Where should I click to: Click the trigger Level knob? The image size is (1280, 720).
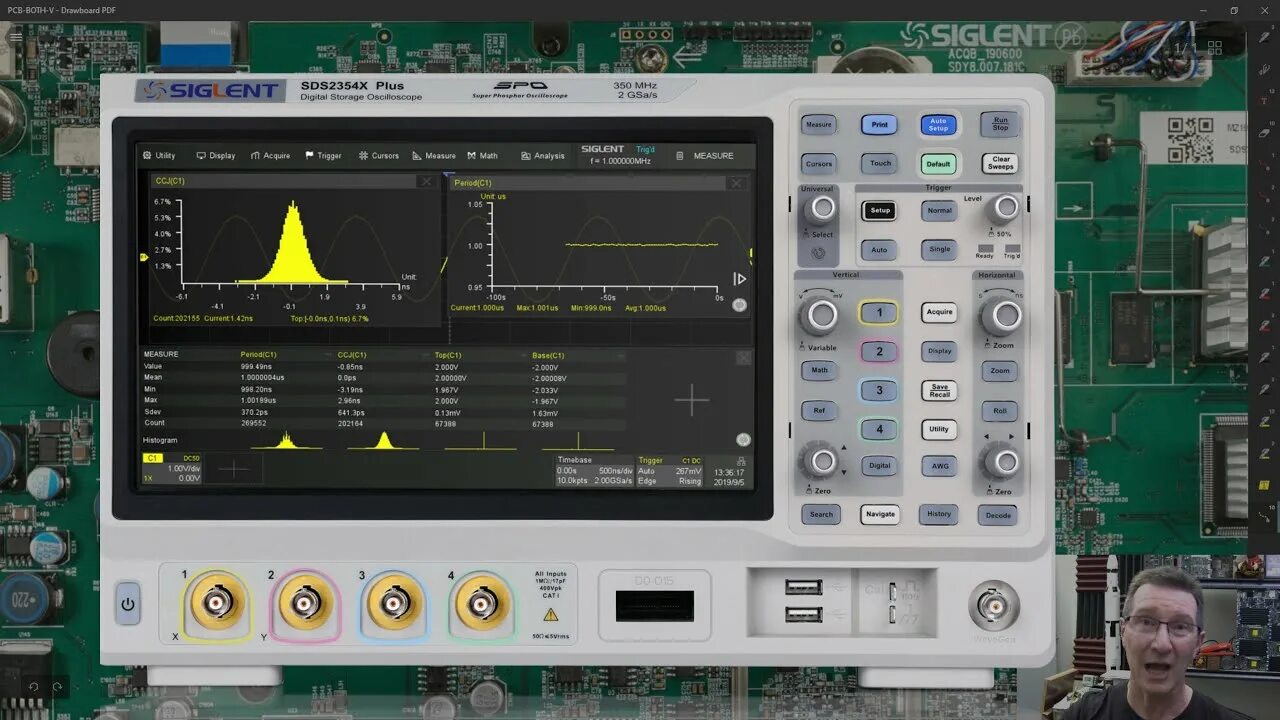[1003, 208]
